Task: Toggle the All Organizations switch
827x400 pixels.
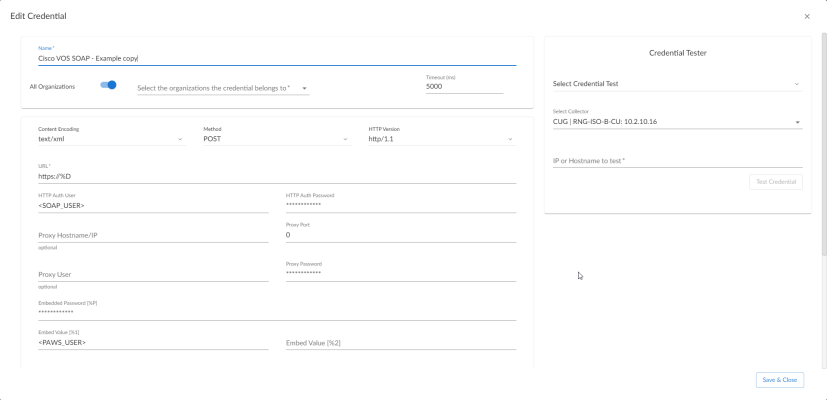Action: click(109, 86)
